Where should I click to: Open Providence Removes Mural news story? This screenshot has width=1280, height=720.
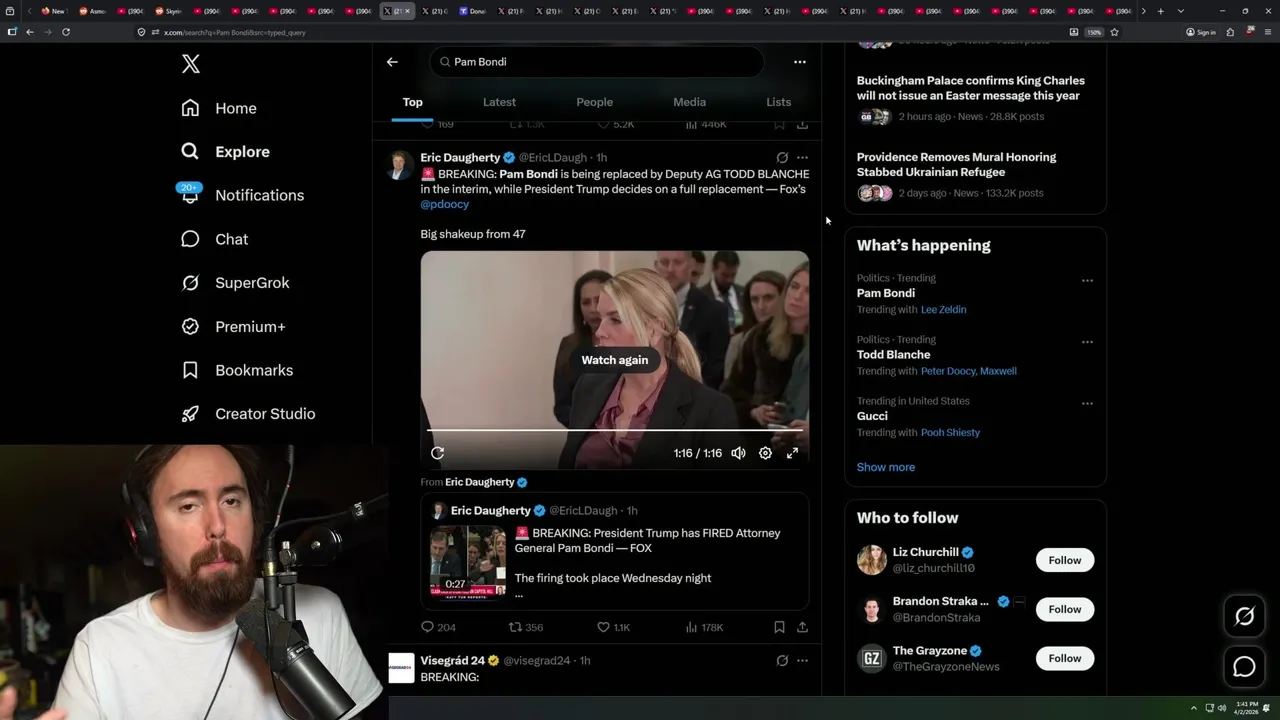point(957,165)
